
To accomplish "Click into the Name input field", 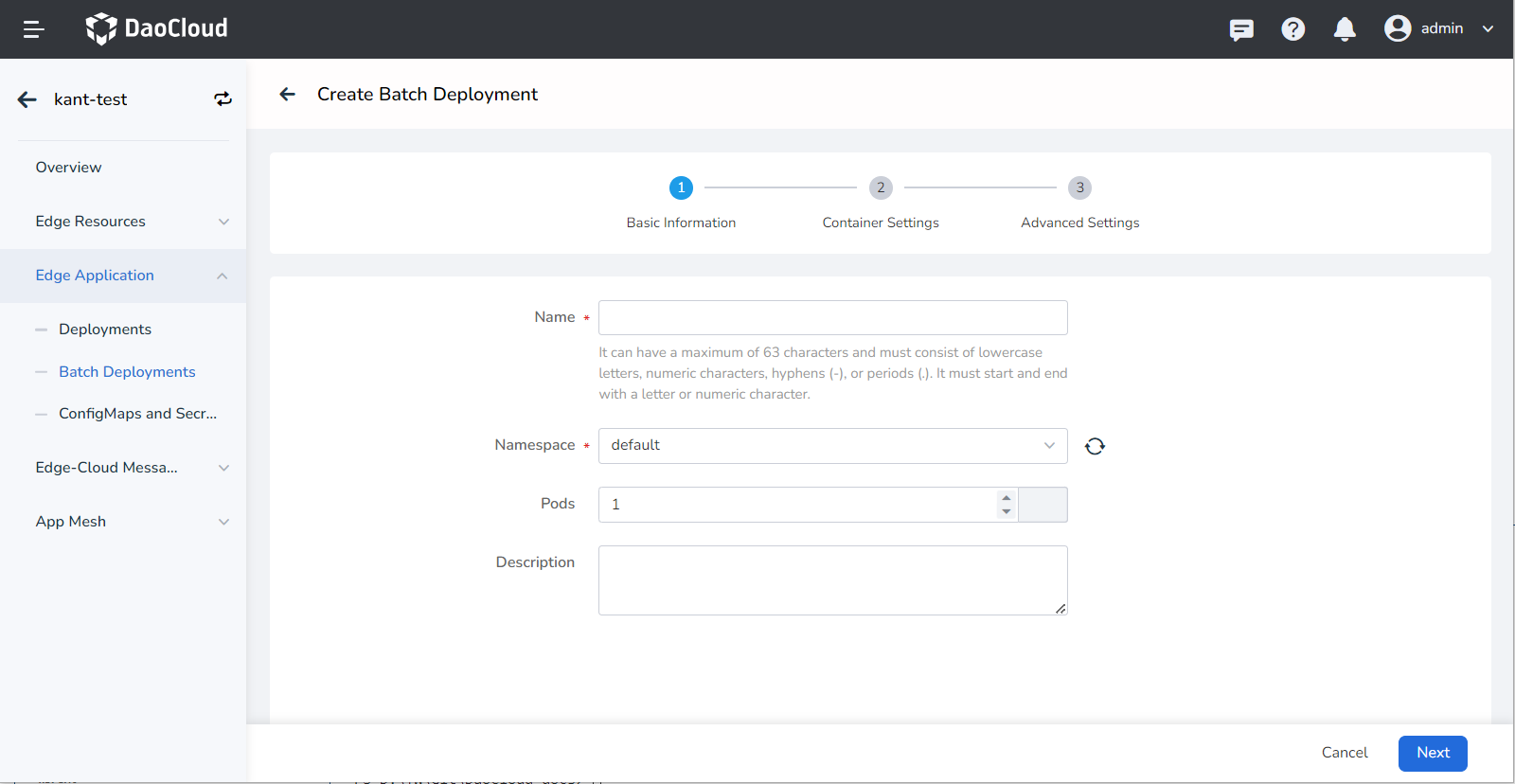I will point(832,318).
